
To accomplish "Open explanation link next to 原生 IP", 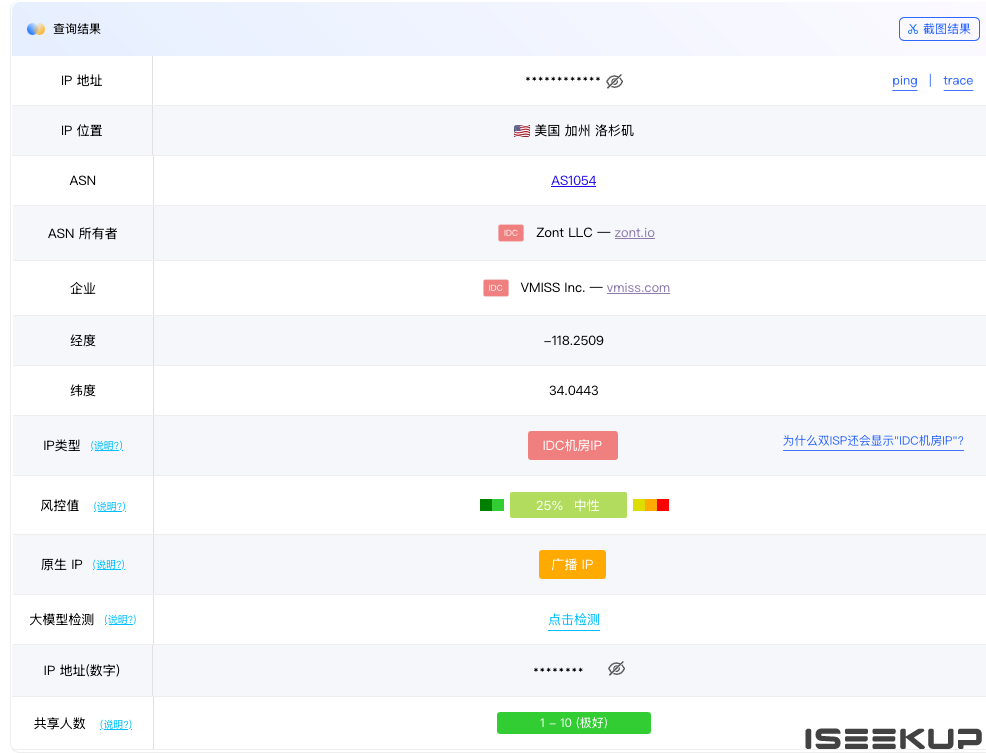I will (109, 565).
